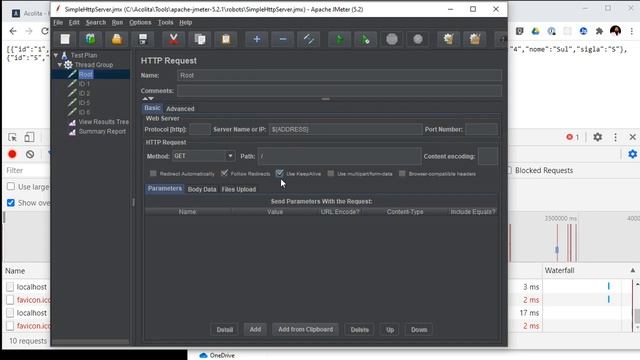Click the Delete parameter button
The height and width of the screenshot is (360, 640).
coord(360,329)
